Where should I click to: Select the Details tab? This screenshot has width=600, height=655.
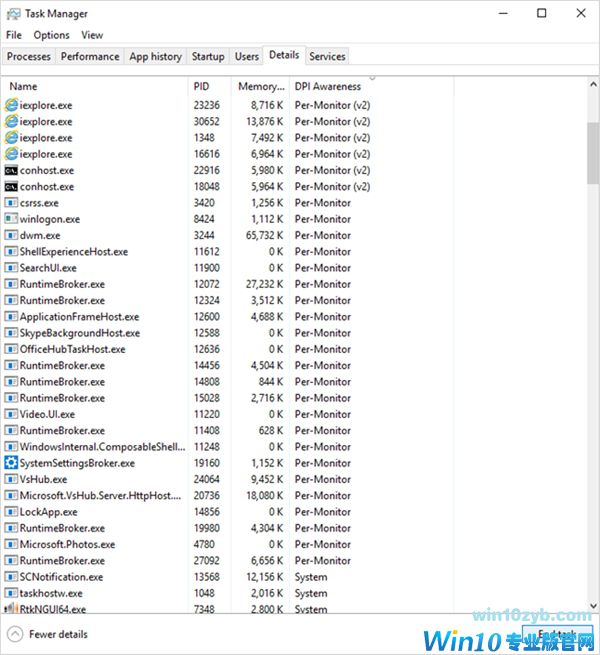pyautogui.click(x=284, y=55)
